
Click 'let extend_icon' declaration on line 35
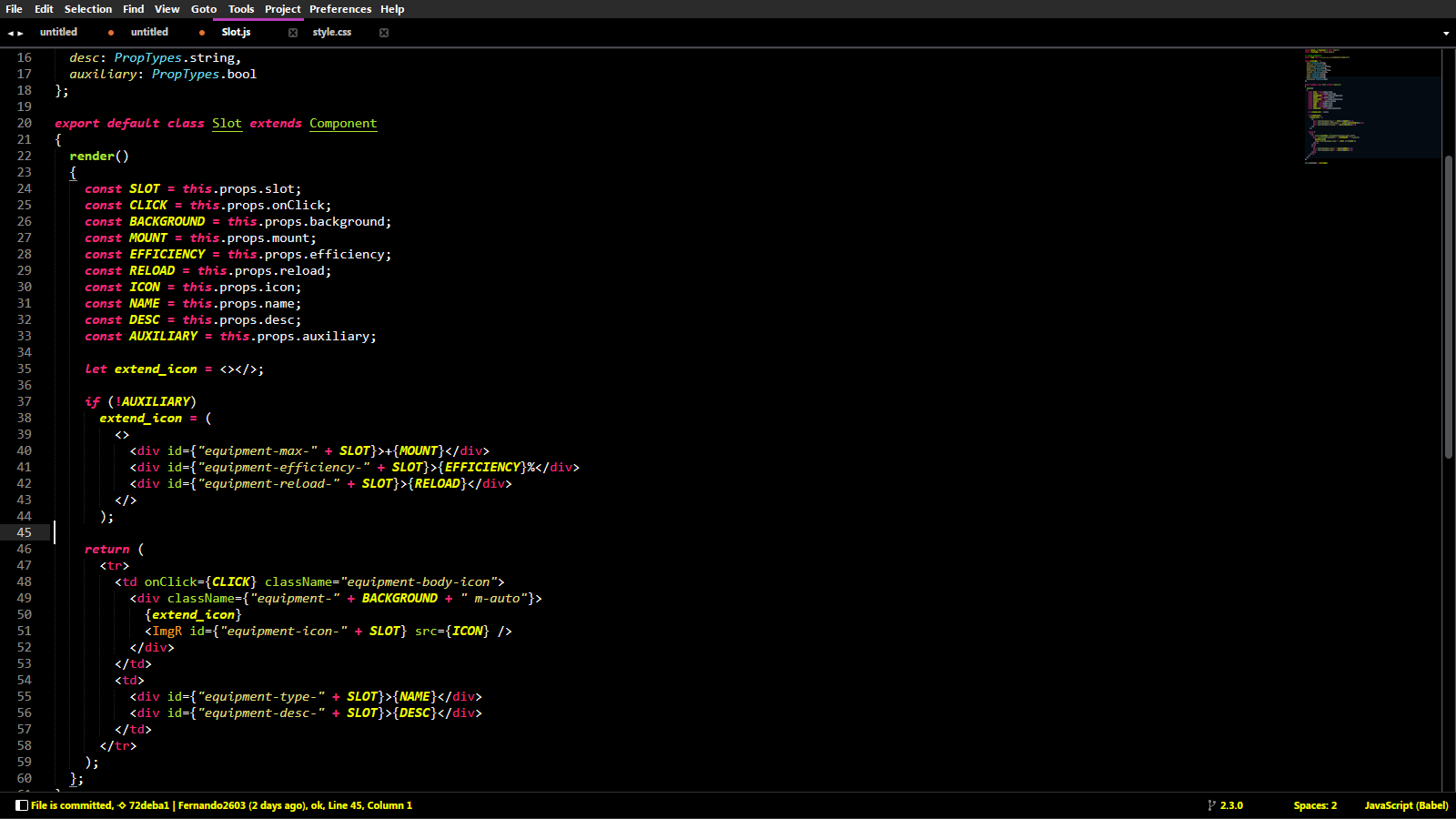tap(141, 369)
